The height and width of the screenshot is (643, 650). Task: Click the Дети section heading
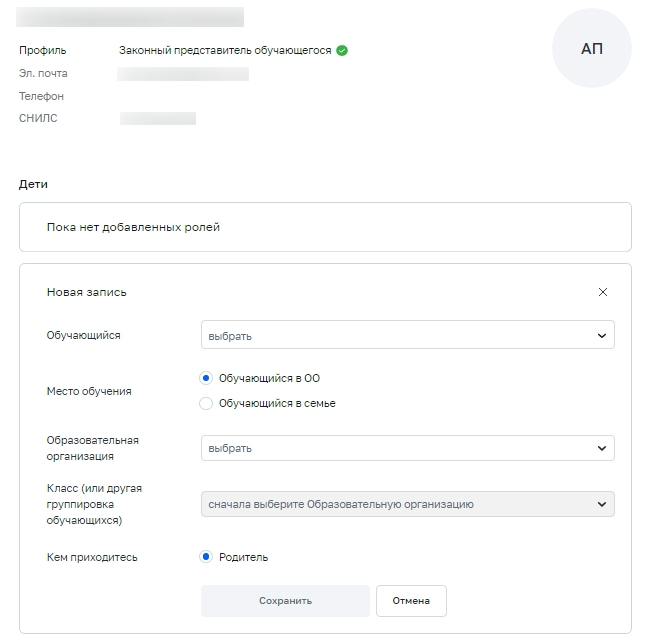tap(33, 184)
